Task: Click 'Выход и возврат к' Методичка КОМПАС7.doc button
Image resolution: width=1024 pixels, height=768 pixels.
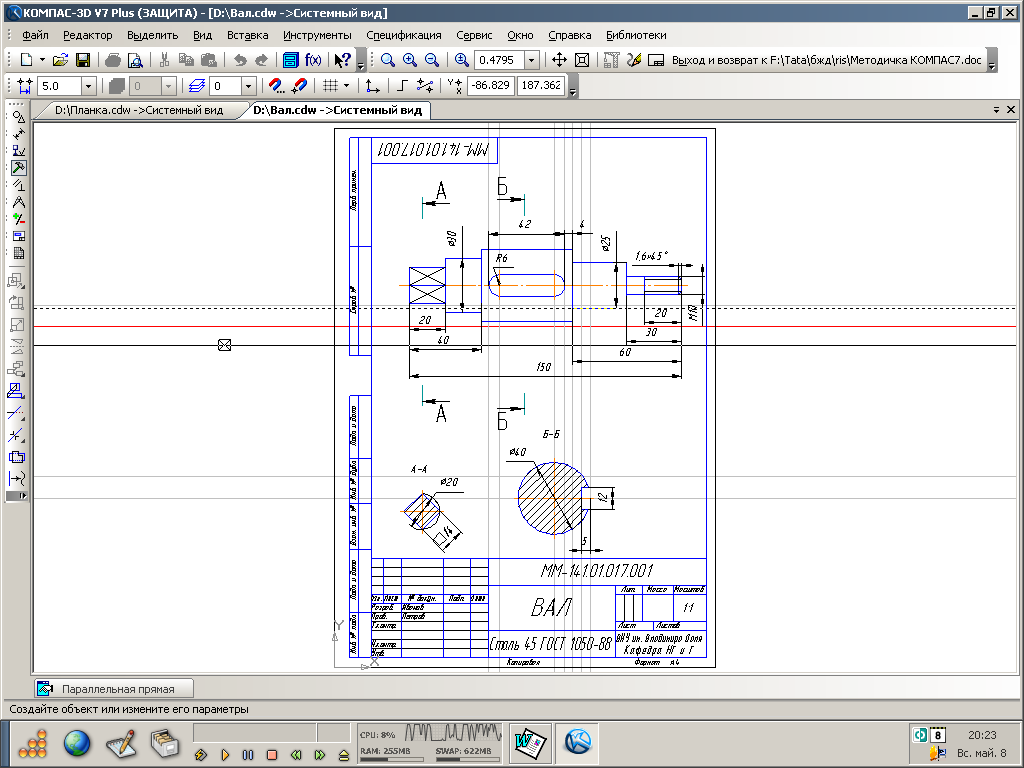Action: pyautogui.click(x=825, y=60)
